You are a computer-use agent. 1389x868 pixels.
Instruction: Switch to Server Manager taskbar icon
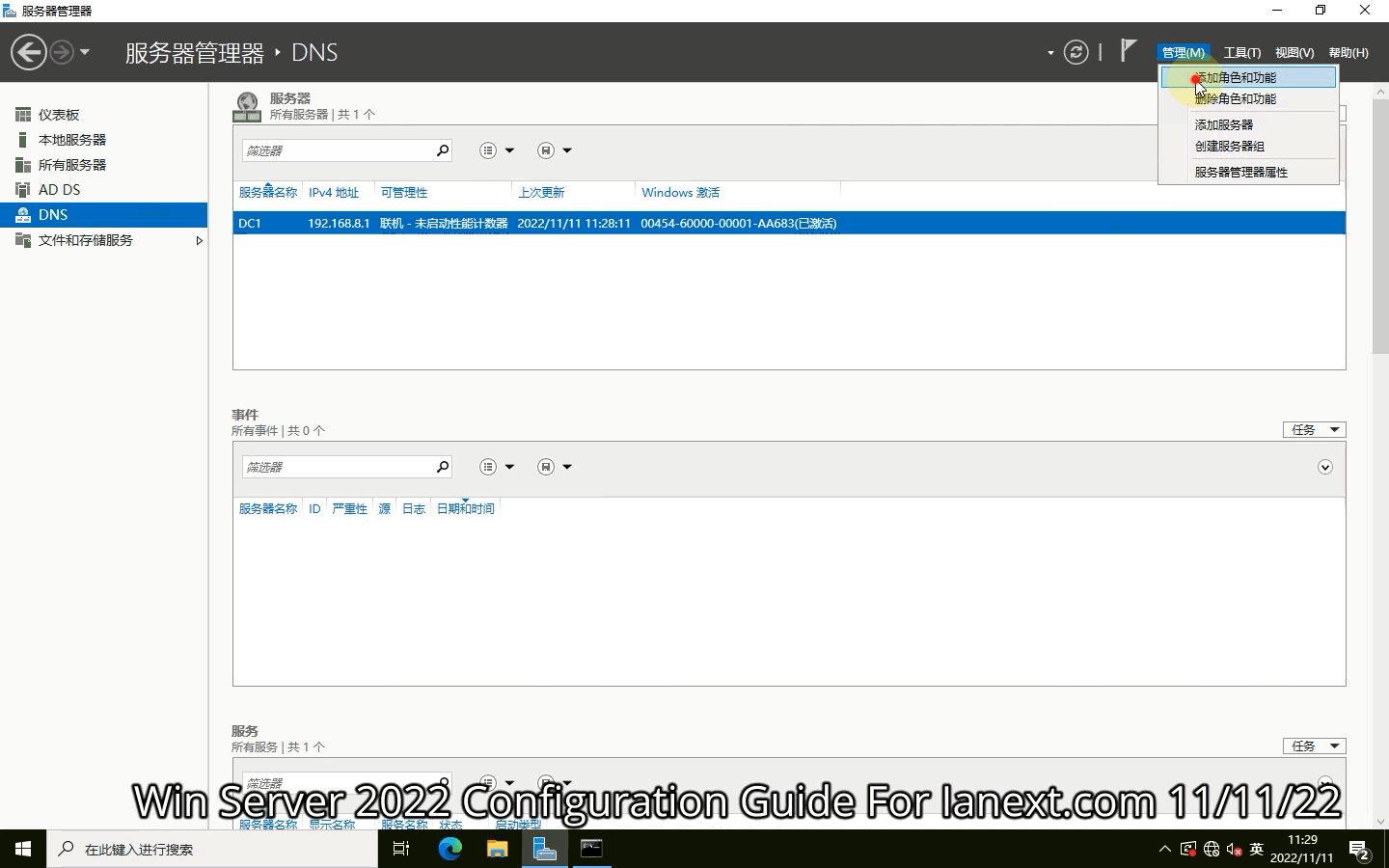point(544,849)
